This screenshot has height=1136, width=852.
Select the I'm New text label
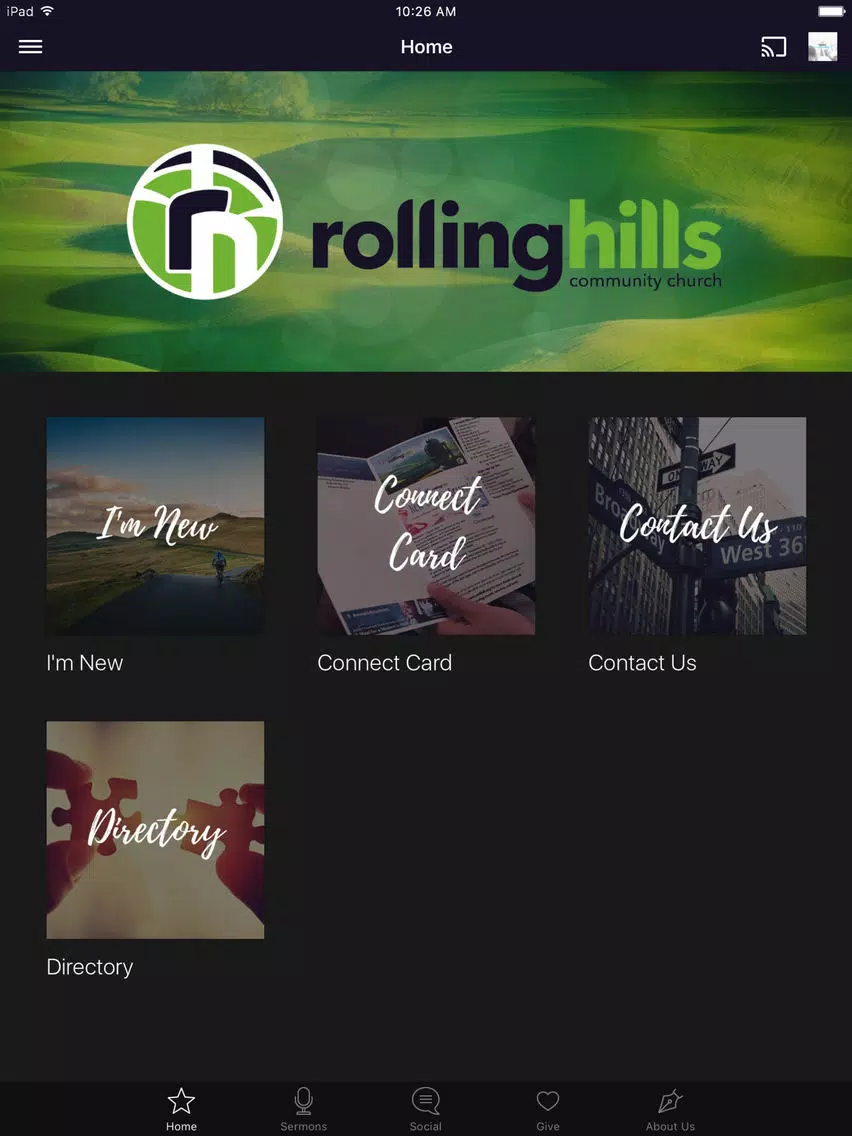point(85,663)
